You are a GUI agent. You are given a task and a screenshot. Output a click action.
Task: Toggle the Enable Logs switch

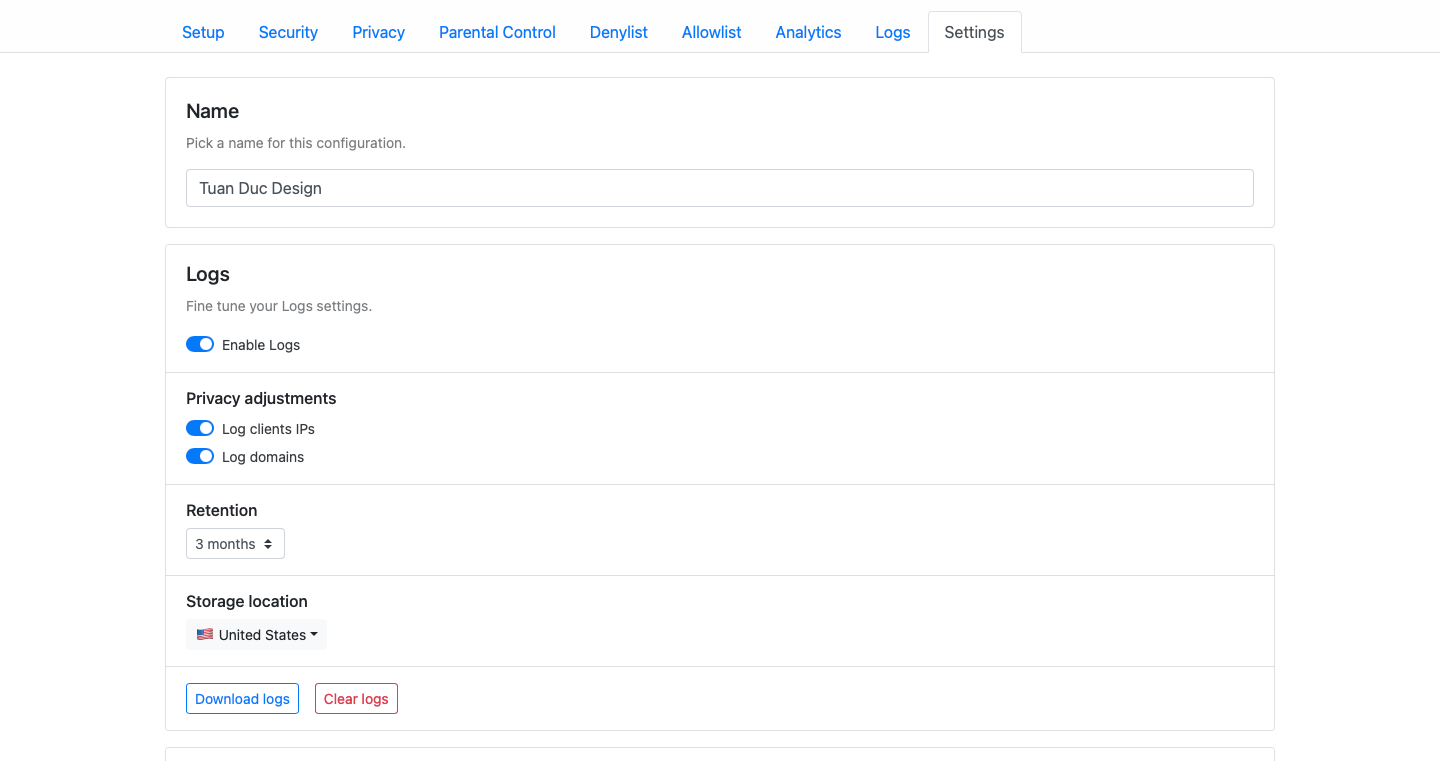200,344
